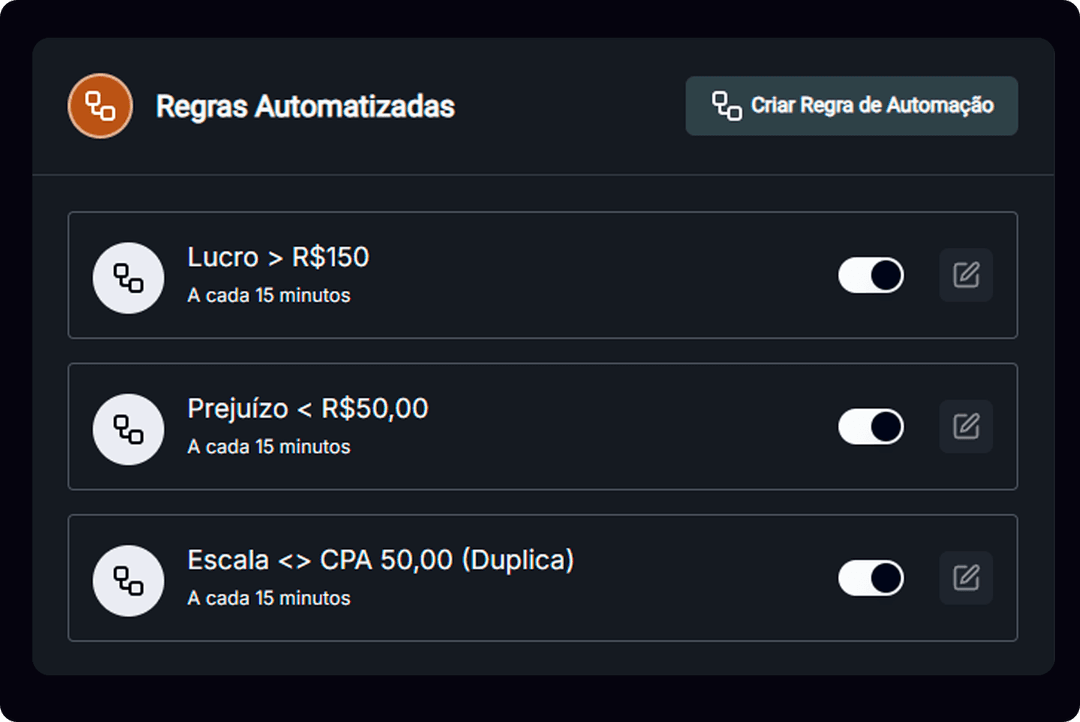Click the Criar Regra de Automação button
The height and width of the screenshot is (722, 1080).
(x=851, y=106)
